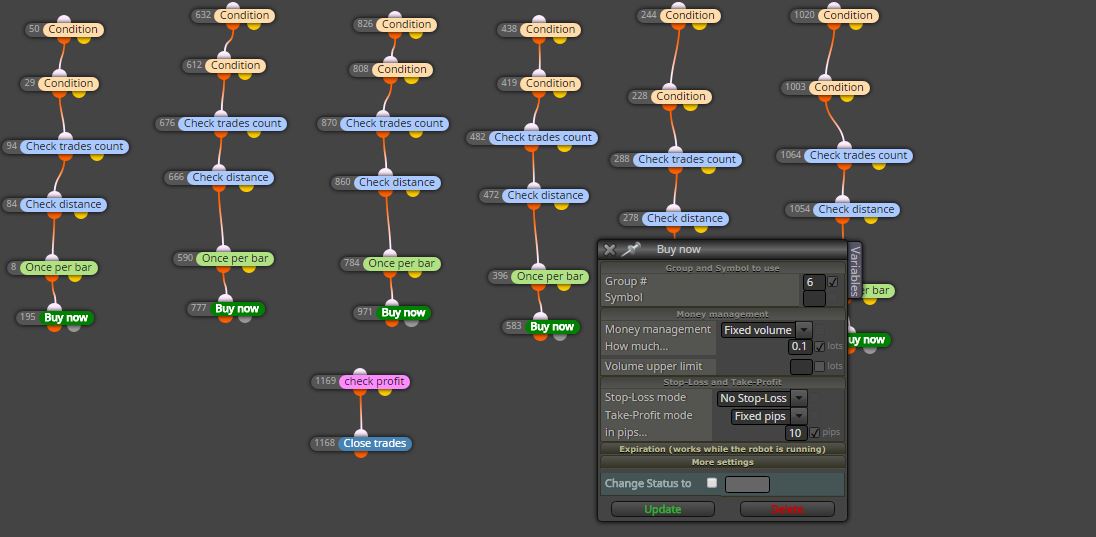
Task: Click the Volume upper limit input field
Action: [x=801, y=366]
